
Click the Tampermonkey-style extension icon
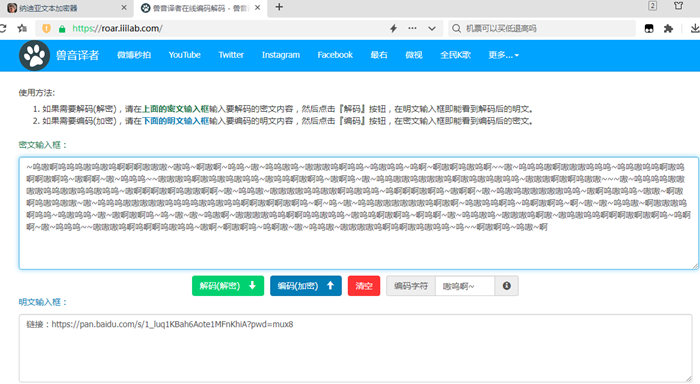[x=649, y=29]
